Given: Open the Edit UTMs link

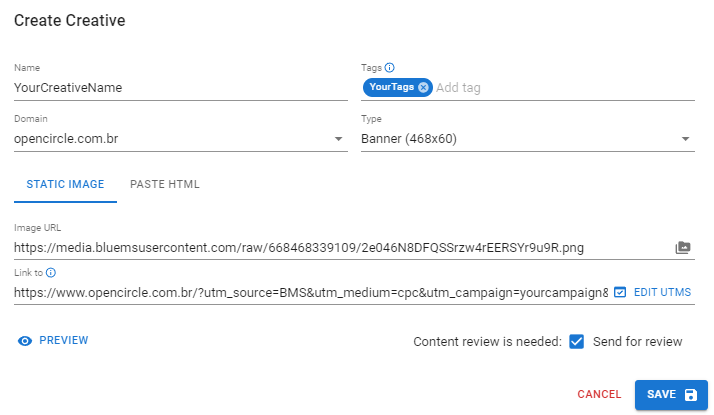Looking at the screenshot, I should click(662, 292).
